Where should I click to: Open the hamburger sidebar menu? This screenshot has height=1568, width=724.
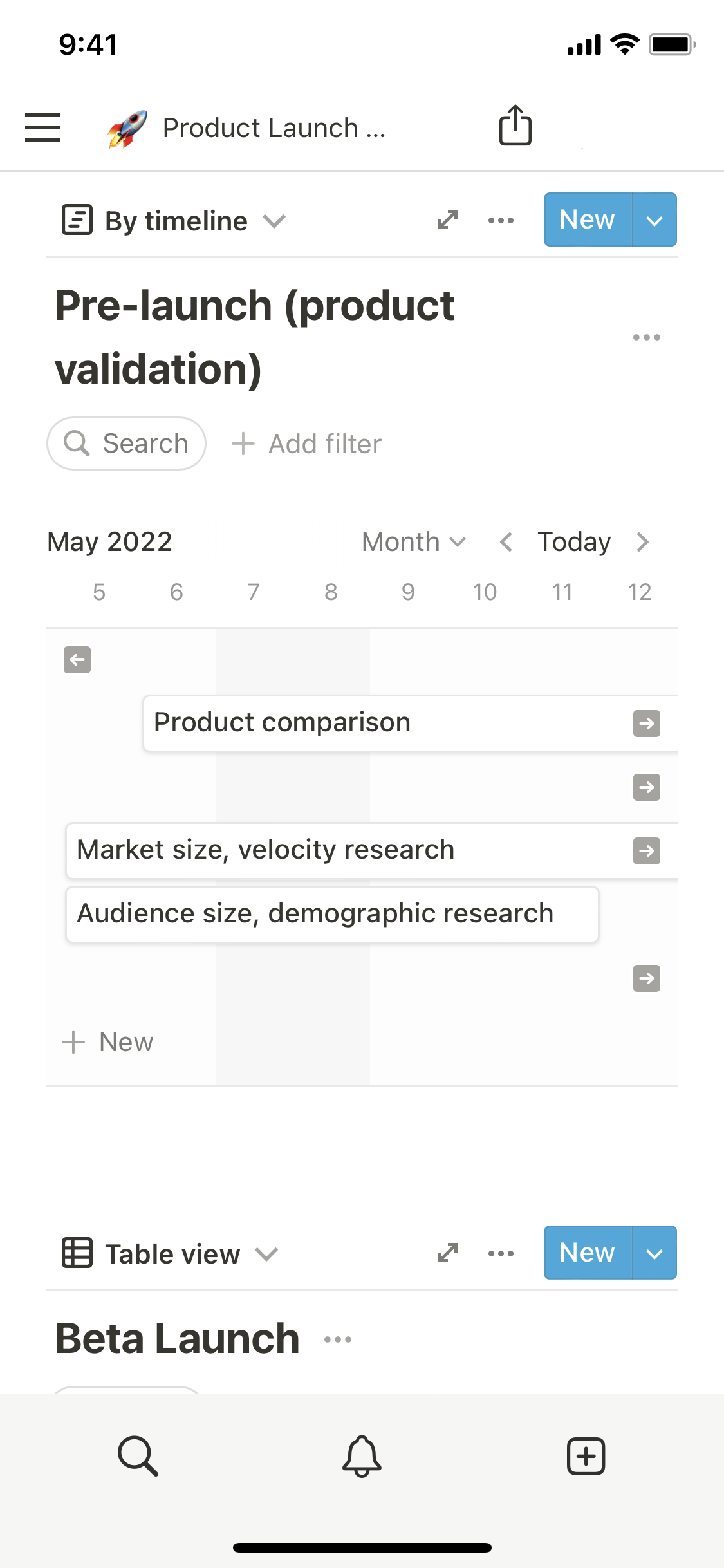42,127
